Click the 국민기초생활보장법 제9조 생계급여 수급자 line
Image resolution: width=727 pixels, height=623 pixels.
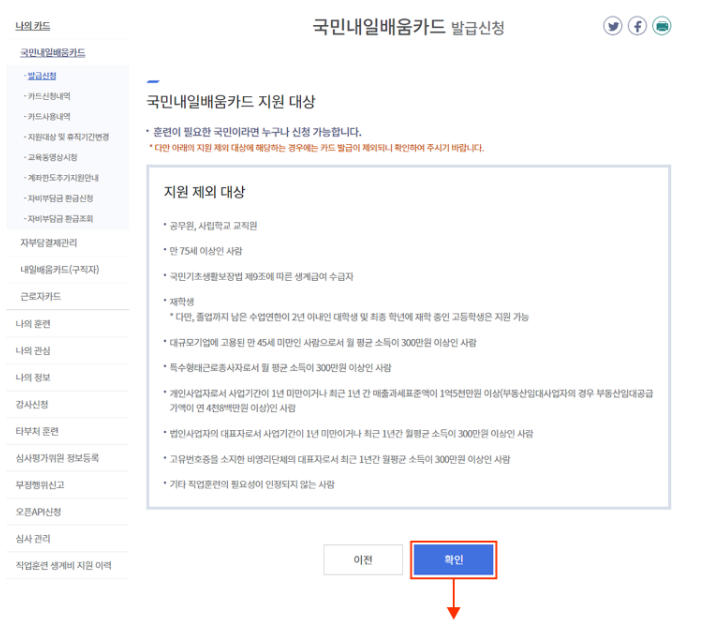[261, 277]
